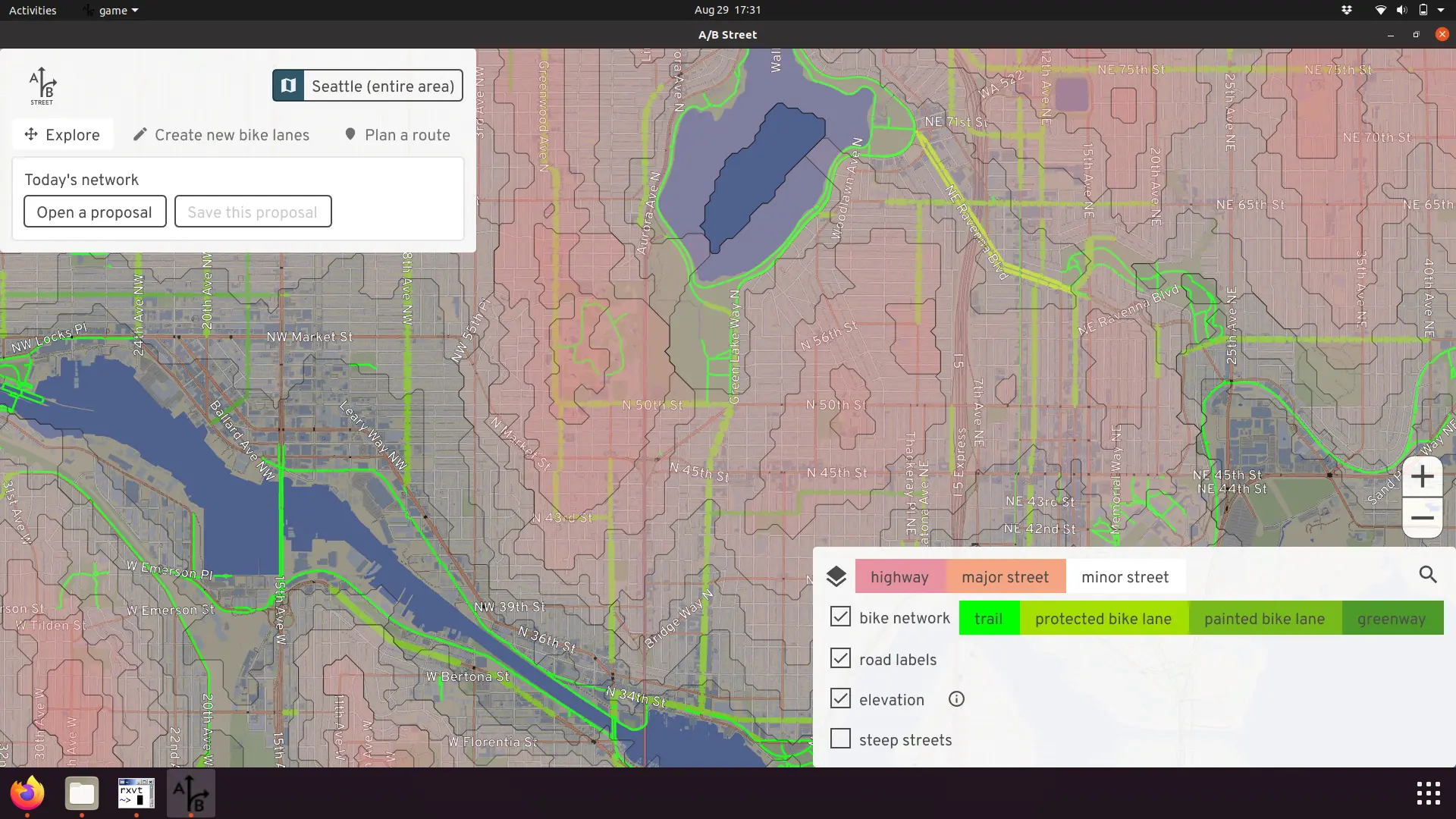Open the show applications grid
The width and height of the screenshot is (1456, 819).
pyautogui.click(x=1428, y=793)
